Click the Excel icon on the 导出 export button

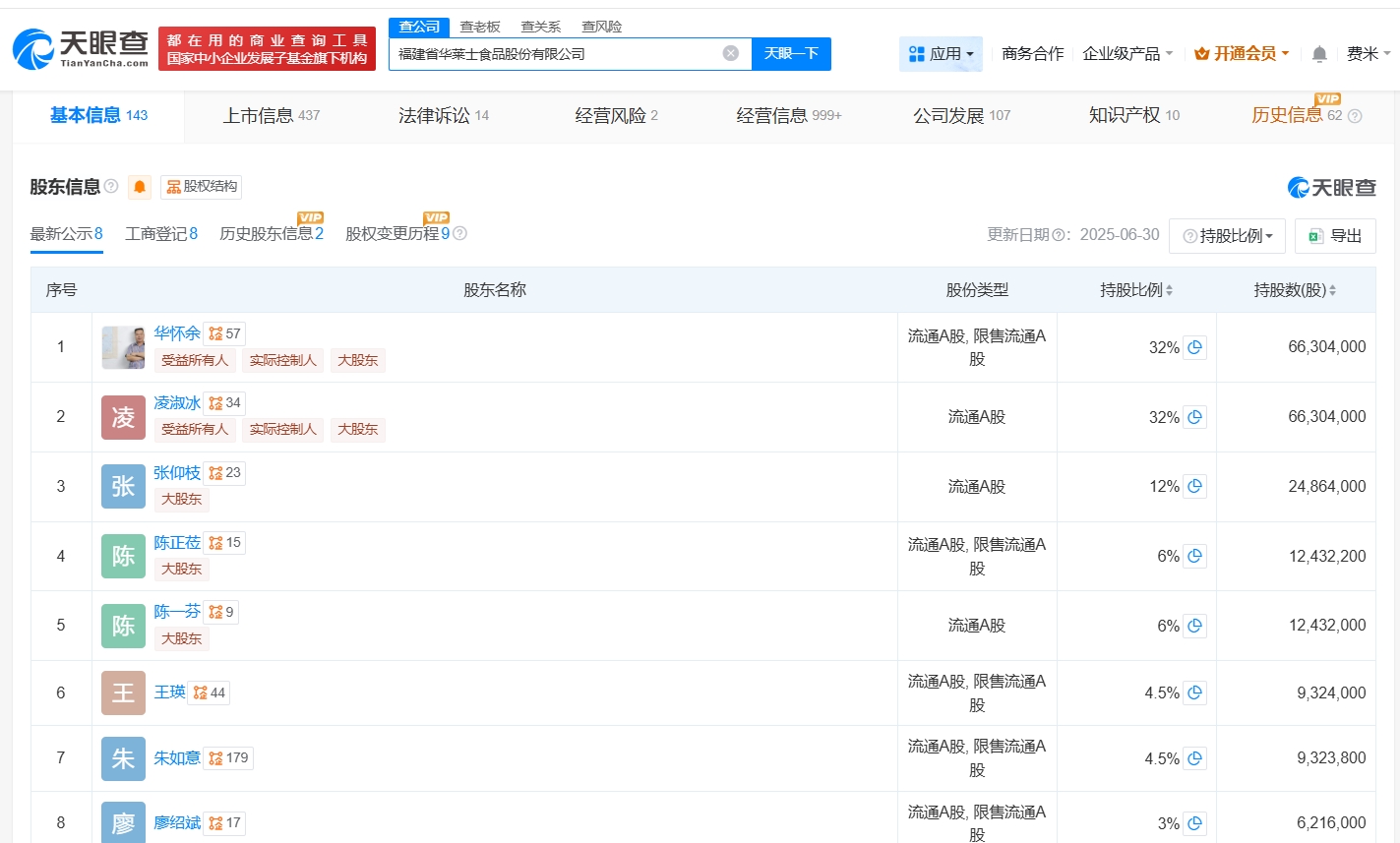tap(1315, 236)
